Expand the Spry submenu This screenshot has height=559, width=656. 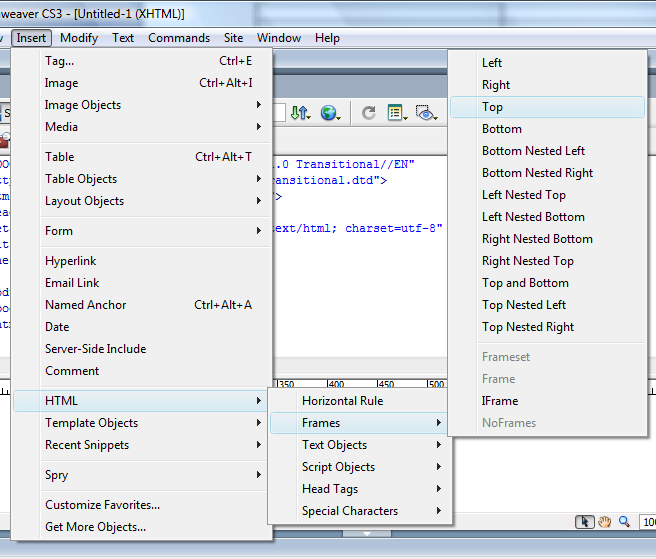(x=142, y=475)
